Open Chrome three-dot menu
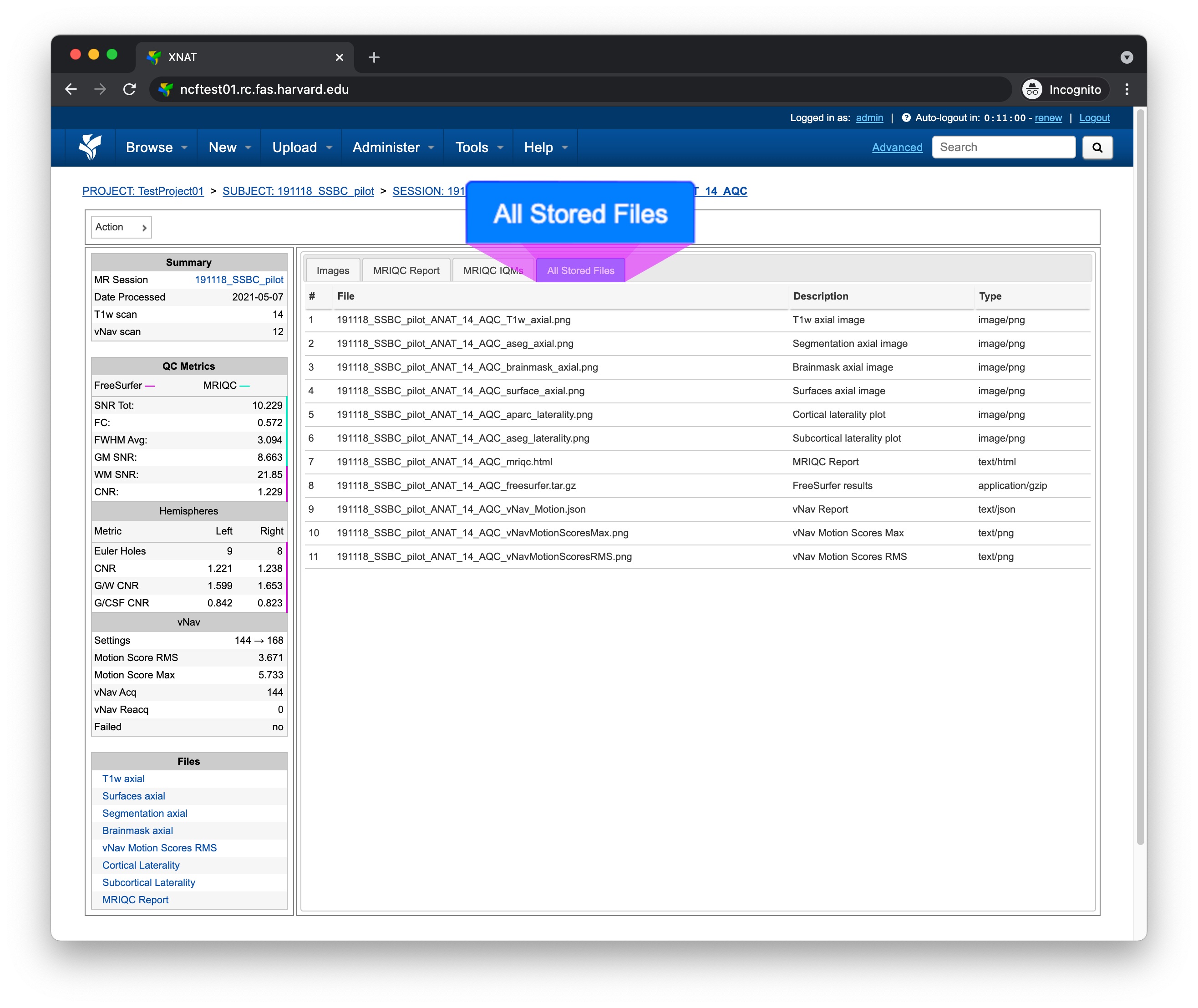 [1126, 89]
